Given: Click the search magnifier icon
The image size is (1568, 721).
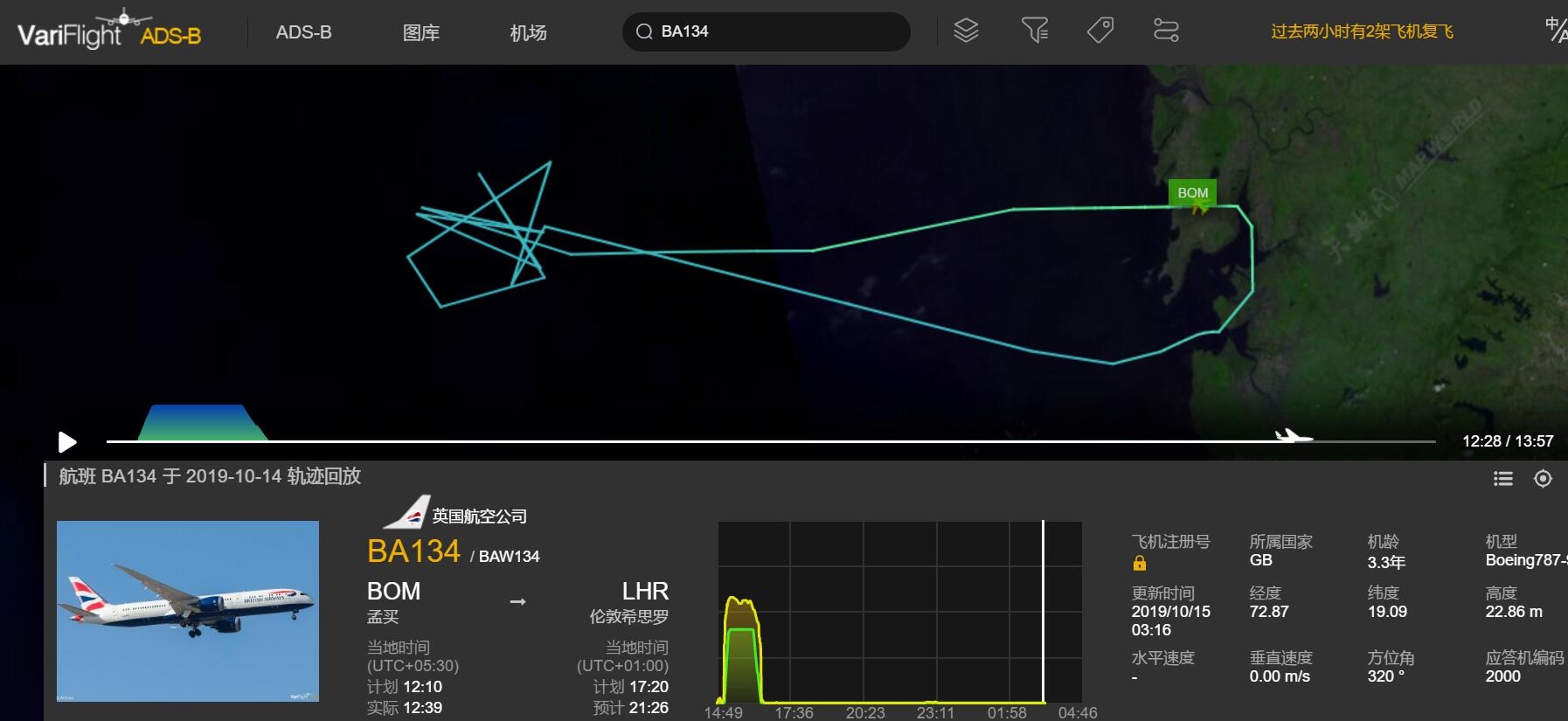Looking at the screenshot, I should point(644,32).
